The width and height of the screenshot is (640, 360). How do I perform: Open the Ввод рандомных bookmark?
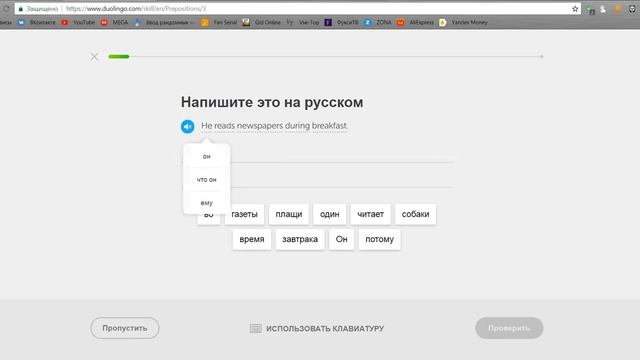(x=164, y=22)
